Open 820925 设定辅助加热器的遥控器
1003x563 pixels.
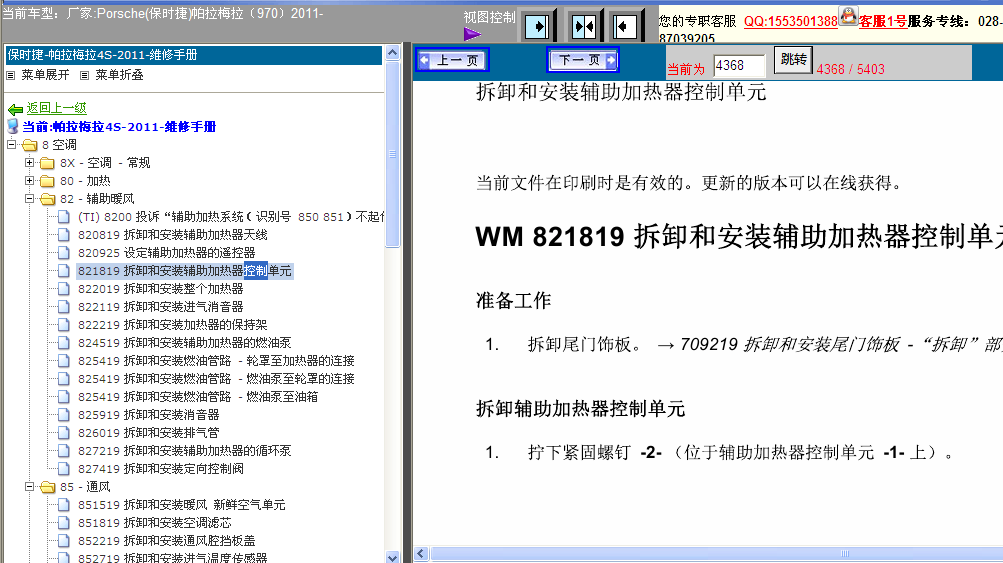pyautogui.click(x=166, y=253)
